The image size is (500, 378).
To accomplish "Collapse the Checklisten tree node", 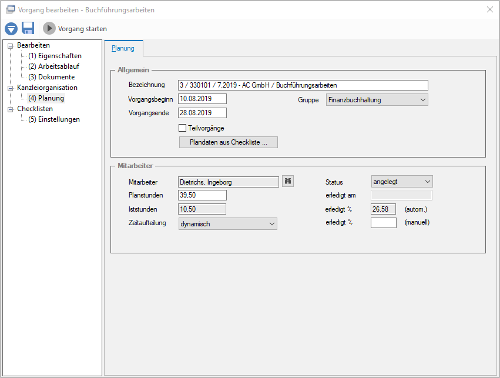I will click(10, 109).
